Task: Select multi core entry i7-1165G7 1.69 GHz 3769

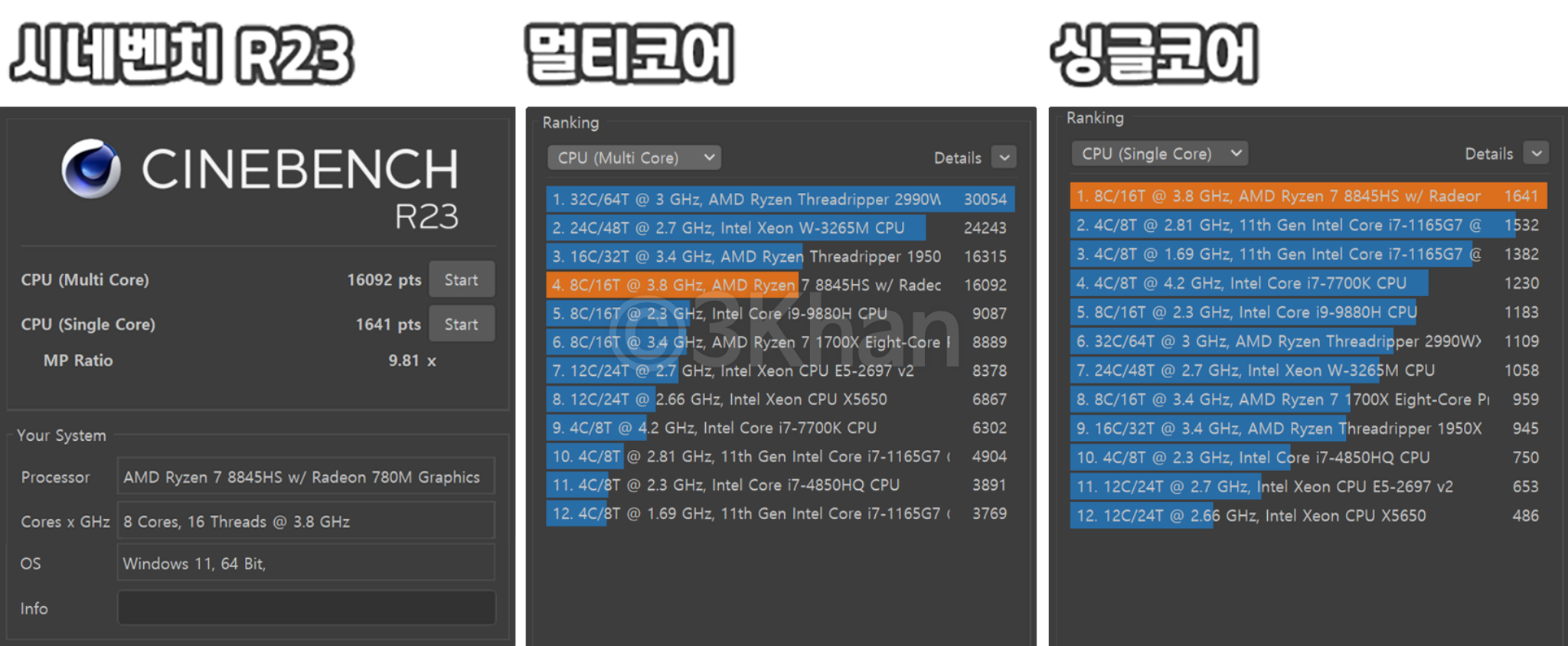Action: click(x=780, y=514)
